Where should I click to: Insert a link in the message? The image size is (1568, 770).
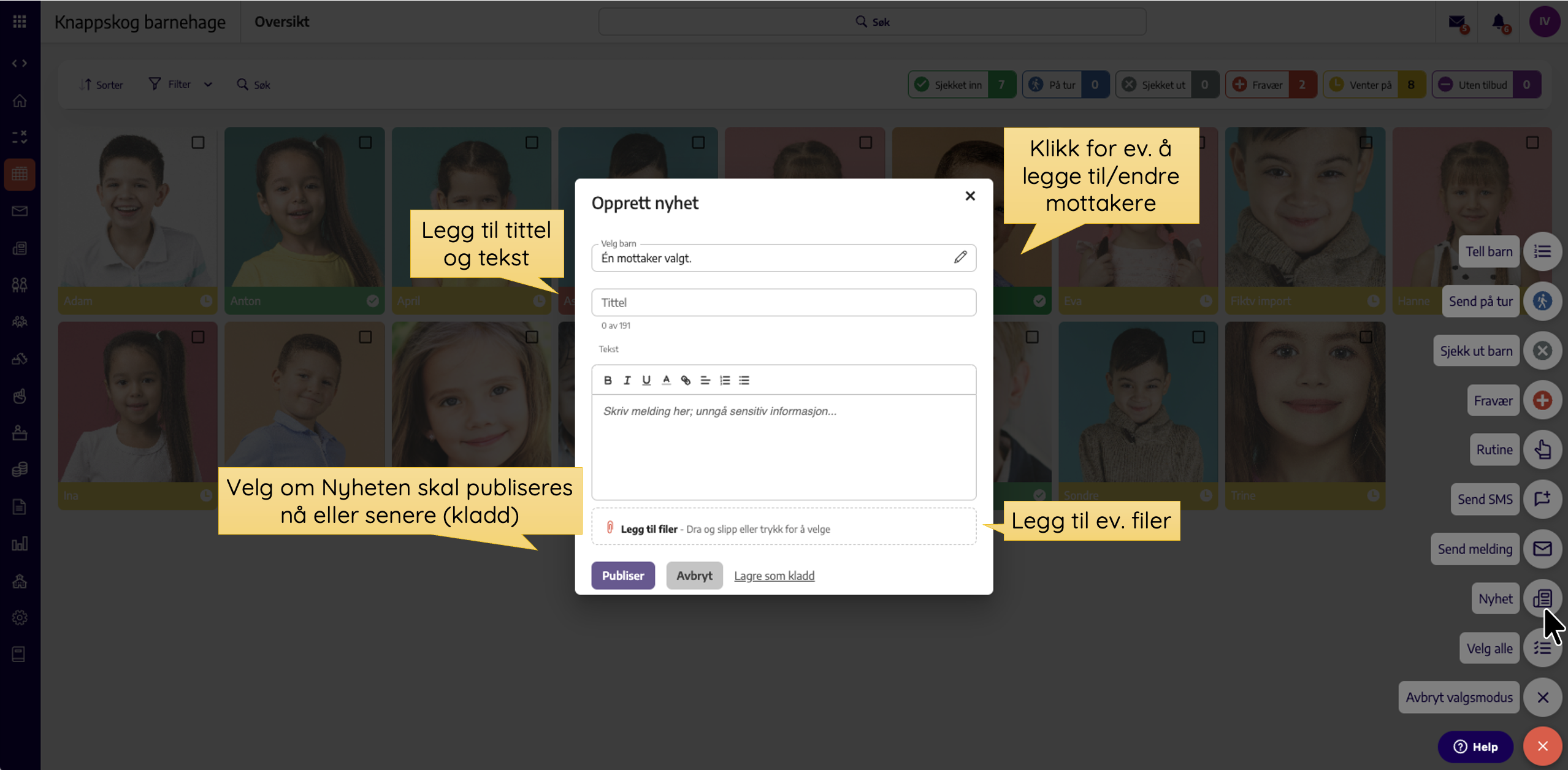click(686, 380)
